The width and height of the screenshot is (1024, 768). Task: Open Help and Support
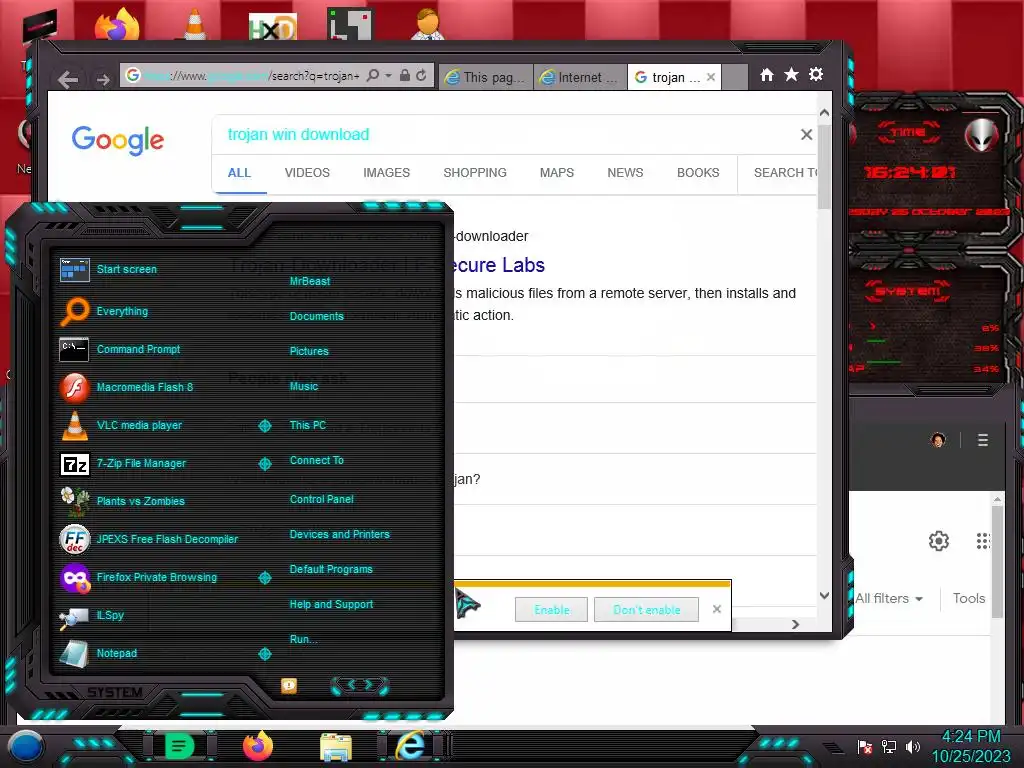(331, 604)
